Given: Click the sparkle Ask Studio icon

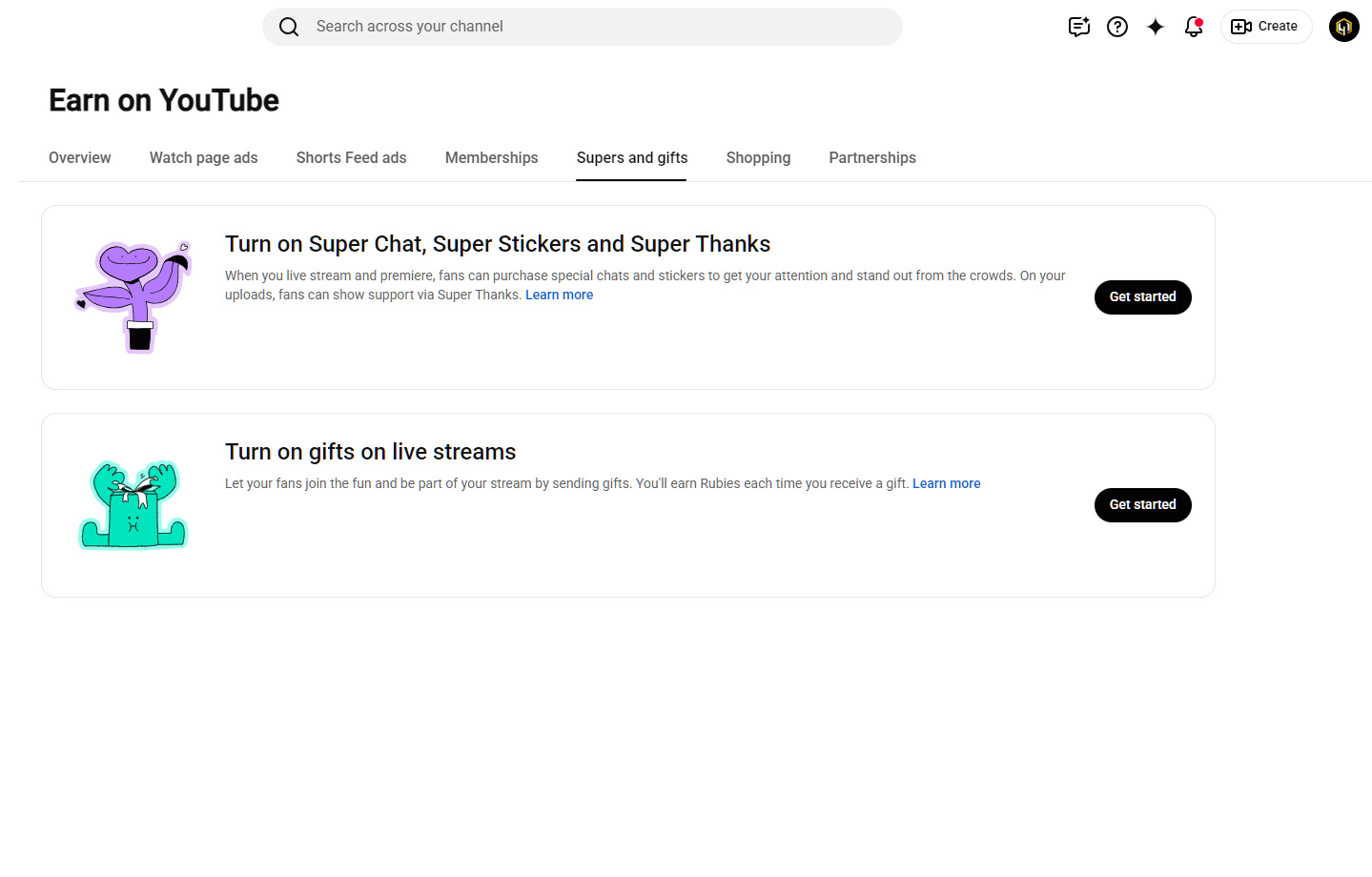Looking at the screenshot, I should [1156, 27].
